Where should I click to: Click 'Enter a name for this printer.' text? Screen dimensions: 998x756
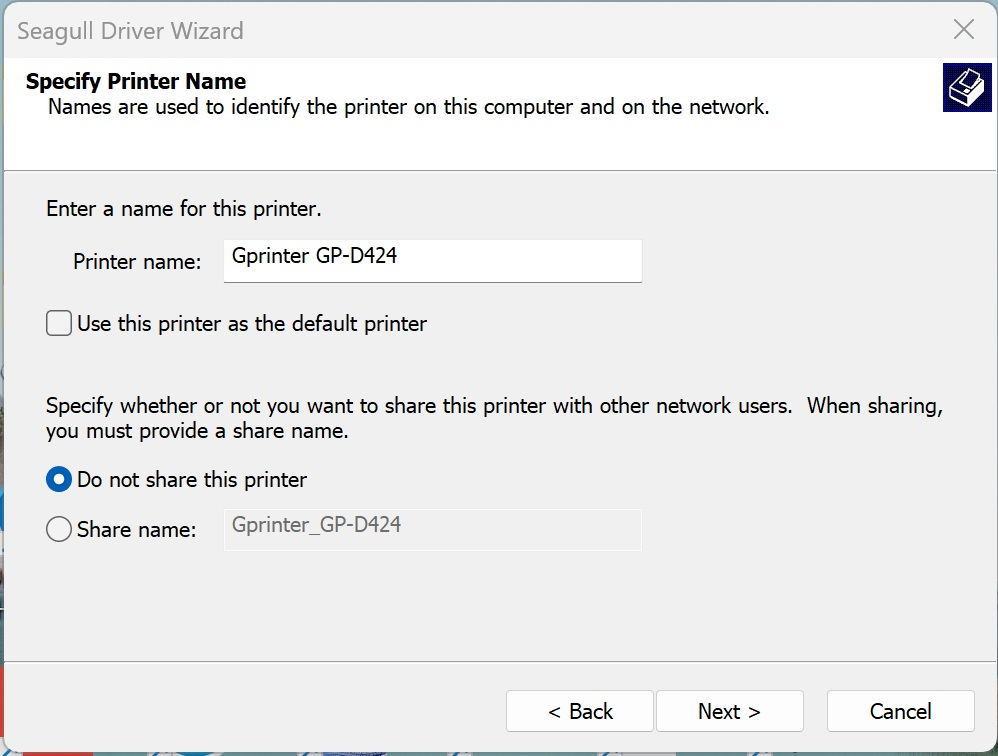183,209
